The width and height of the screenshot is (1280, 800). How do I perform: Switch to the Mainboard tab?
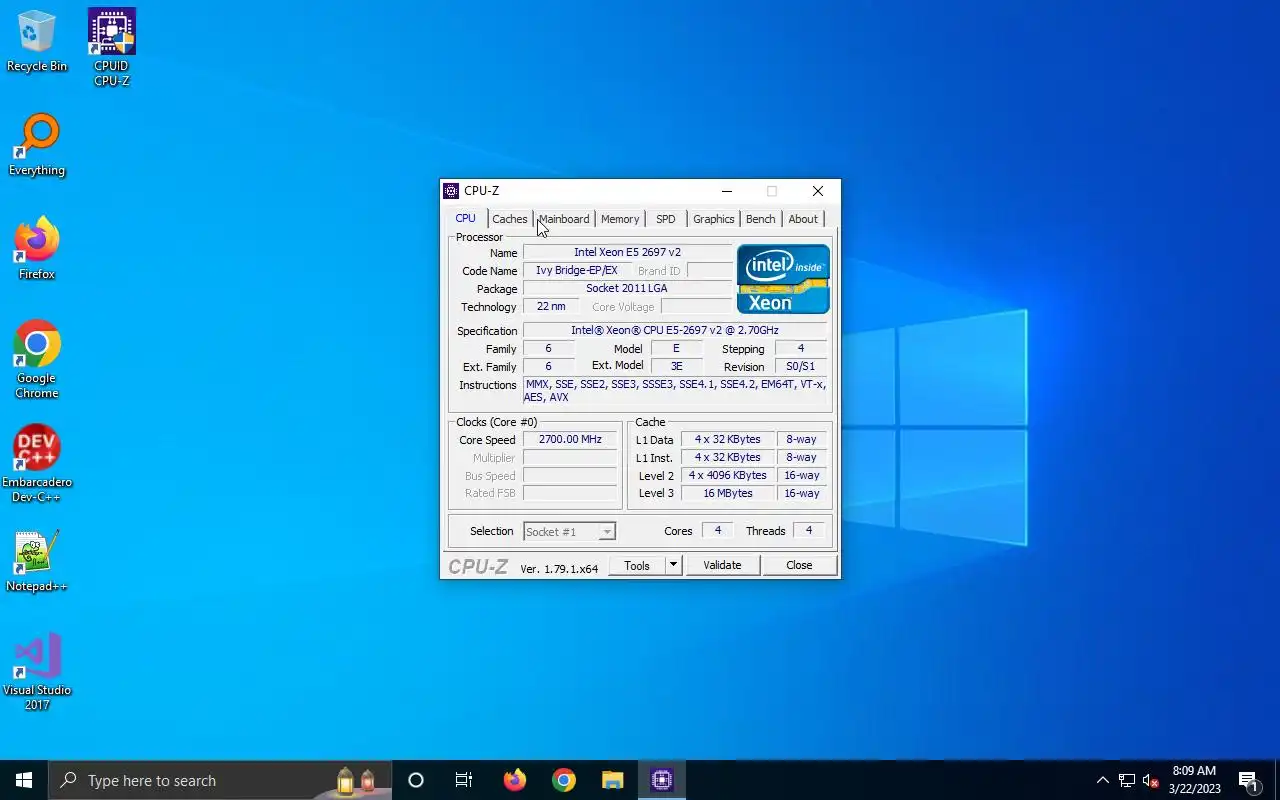[564, 219]
